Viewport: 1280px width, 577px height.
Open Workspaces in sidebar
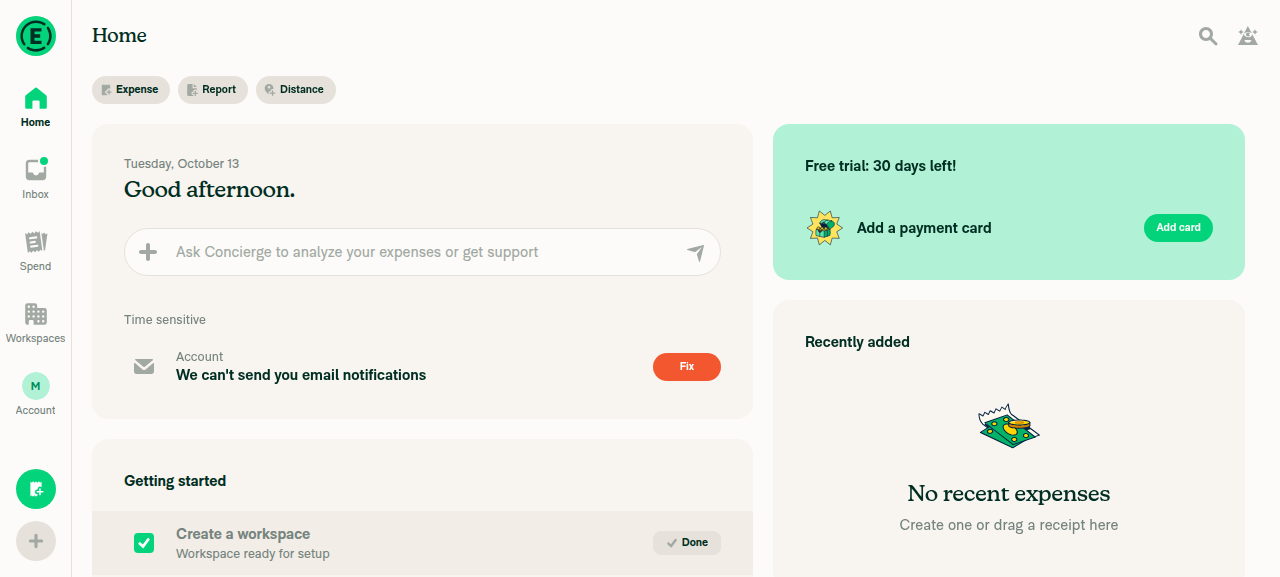point(36,322)
